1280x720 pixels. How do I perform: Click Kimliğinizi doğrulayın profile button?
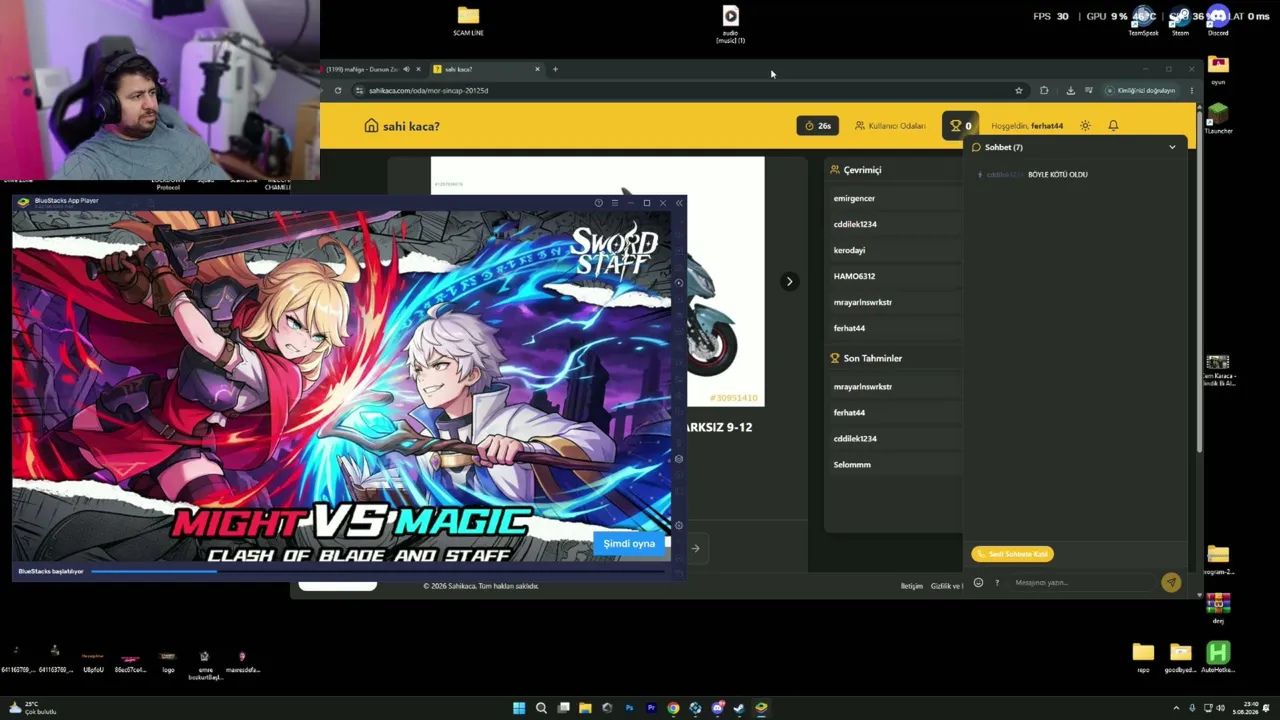point(1140,90)
